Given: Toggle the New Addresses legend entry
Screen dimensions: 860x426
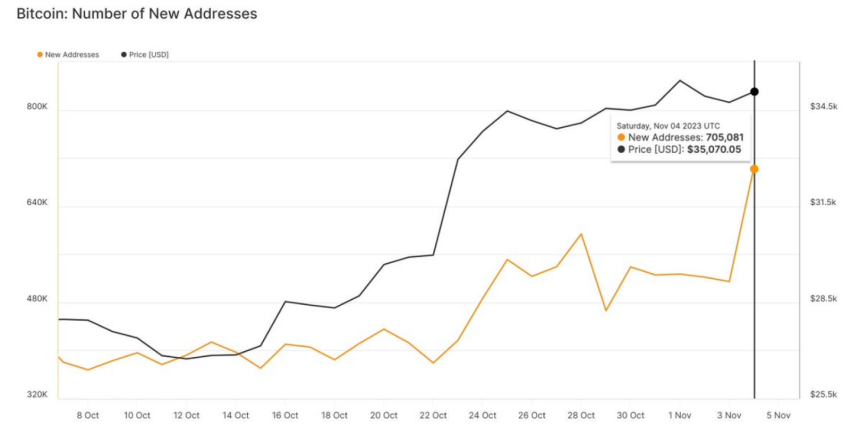Looking at the screenshot, I should click(72, 54).
